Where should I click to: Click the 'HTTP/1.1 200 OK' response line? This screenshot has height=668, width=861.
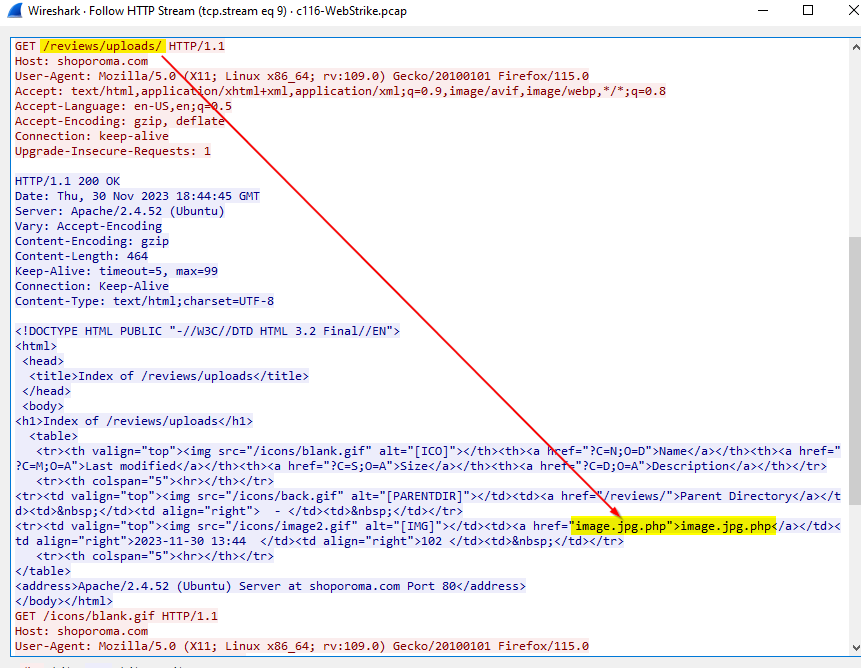click(67, 181)
